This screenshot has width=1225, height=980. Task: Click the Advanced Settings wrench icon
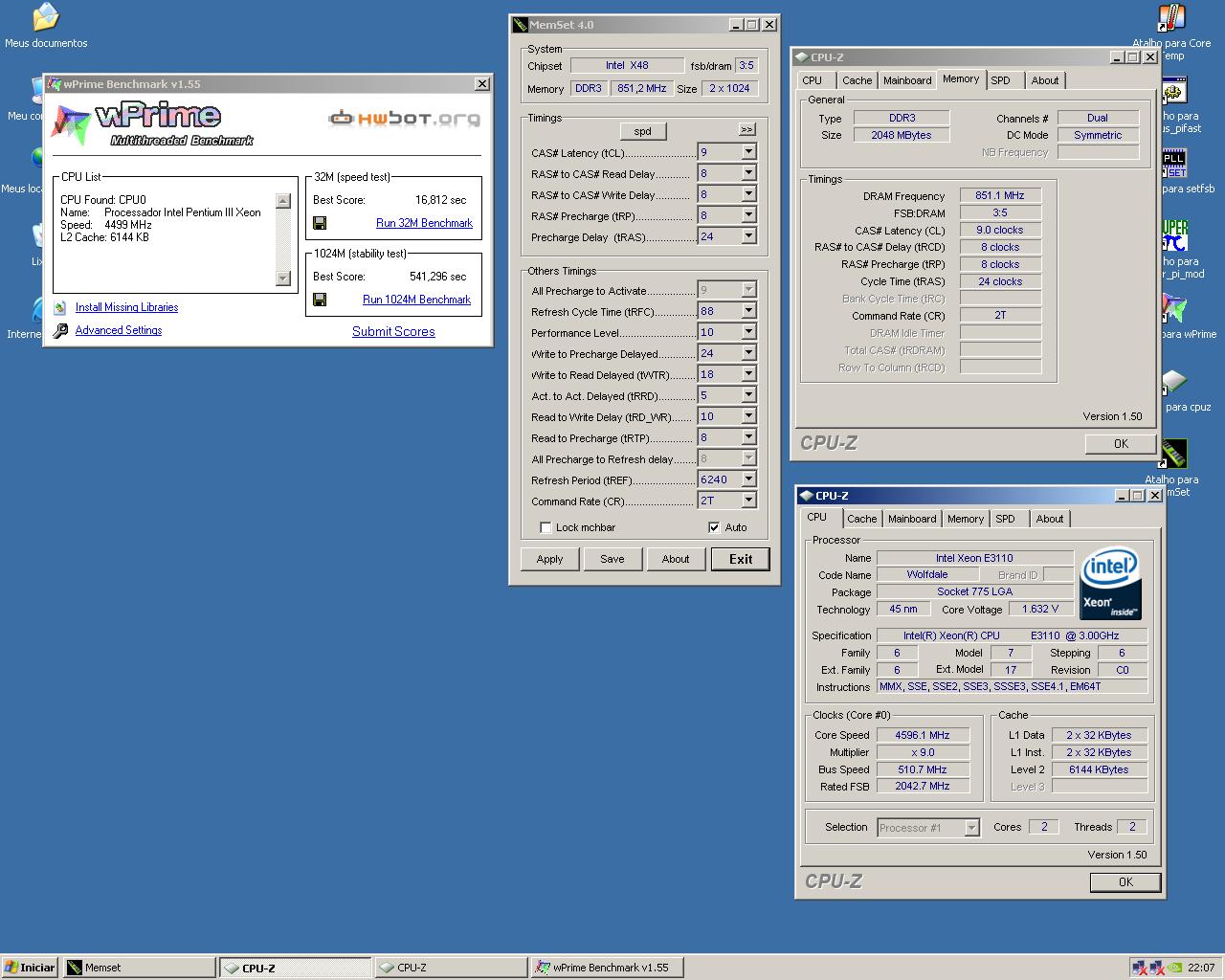60,330
